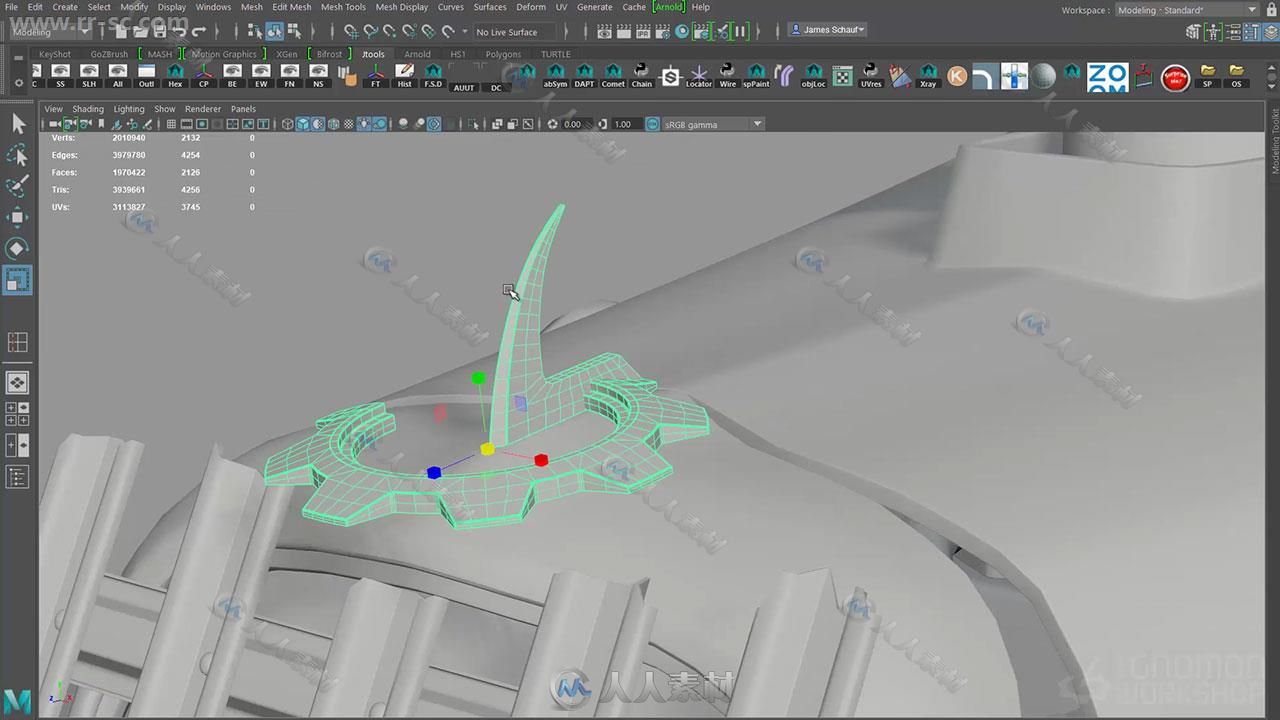Viewport: 1280px width, 720px height.
Task: Click the objLoc shelf icon
Action: point(813,76)
